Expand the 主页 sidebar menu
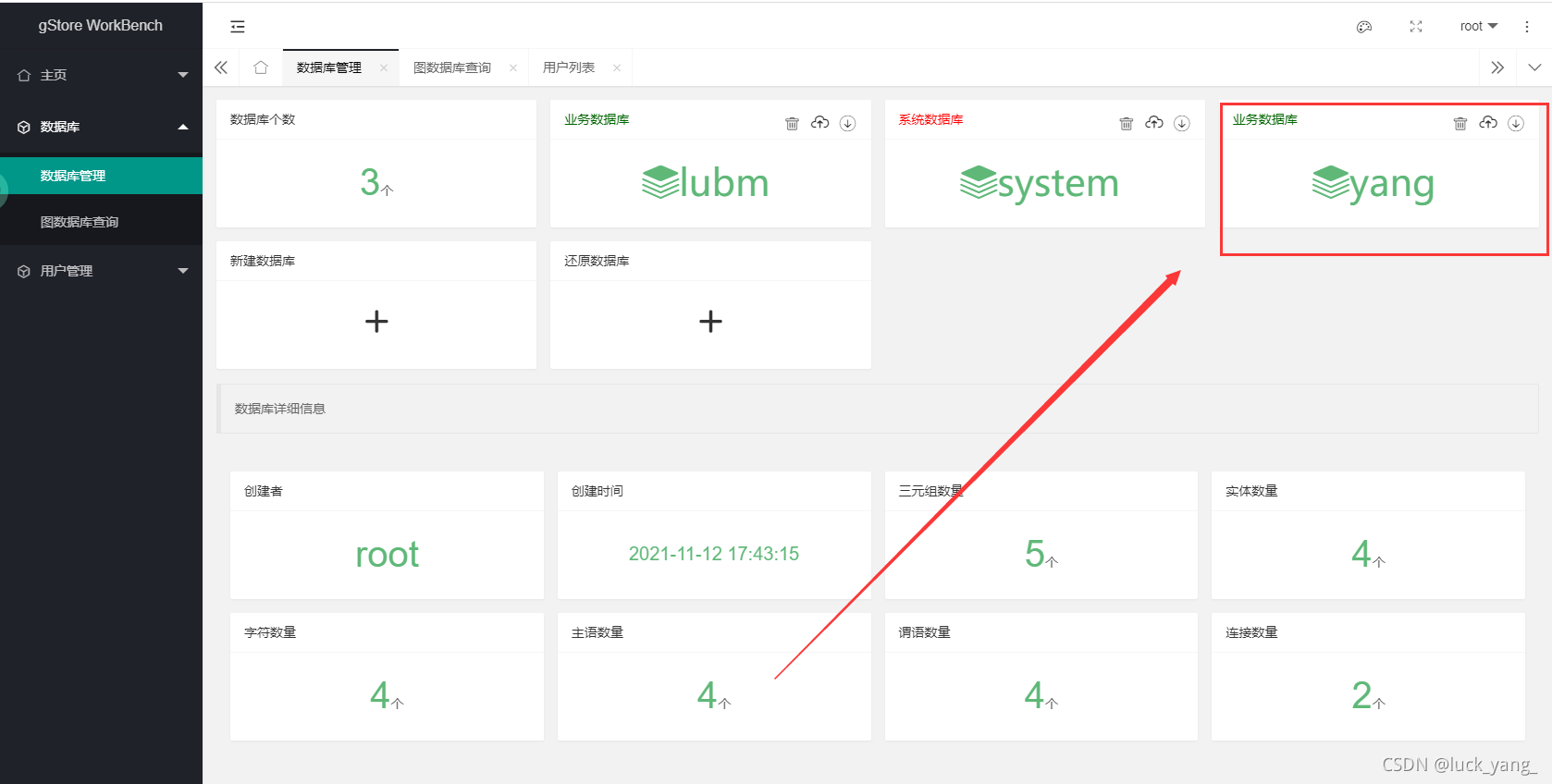Viewport: 1552px width, 784px height. click(x=102, y=75)
